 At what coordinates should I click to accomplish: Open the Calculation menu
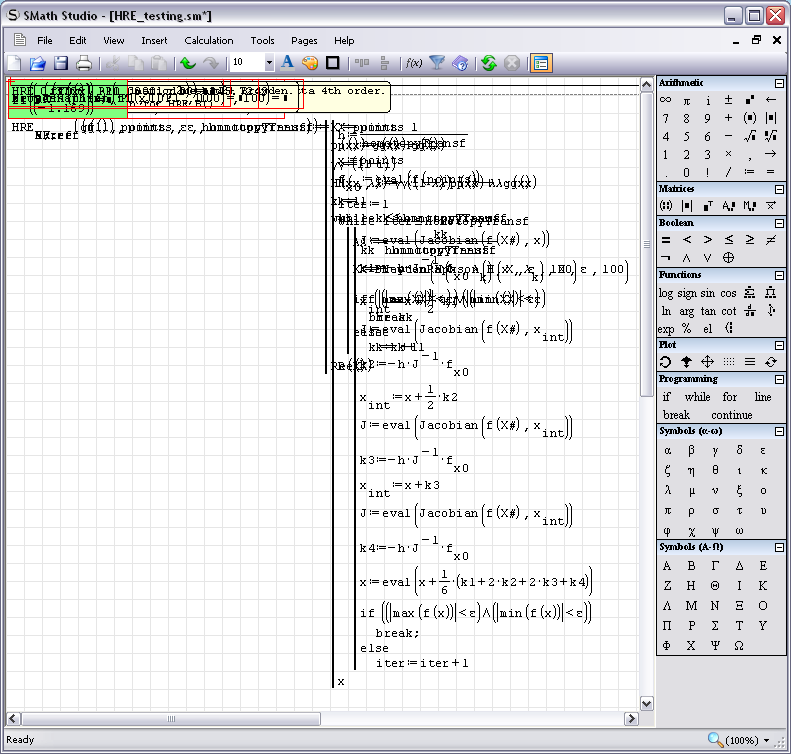208,41
